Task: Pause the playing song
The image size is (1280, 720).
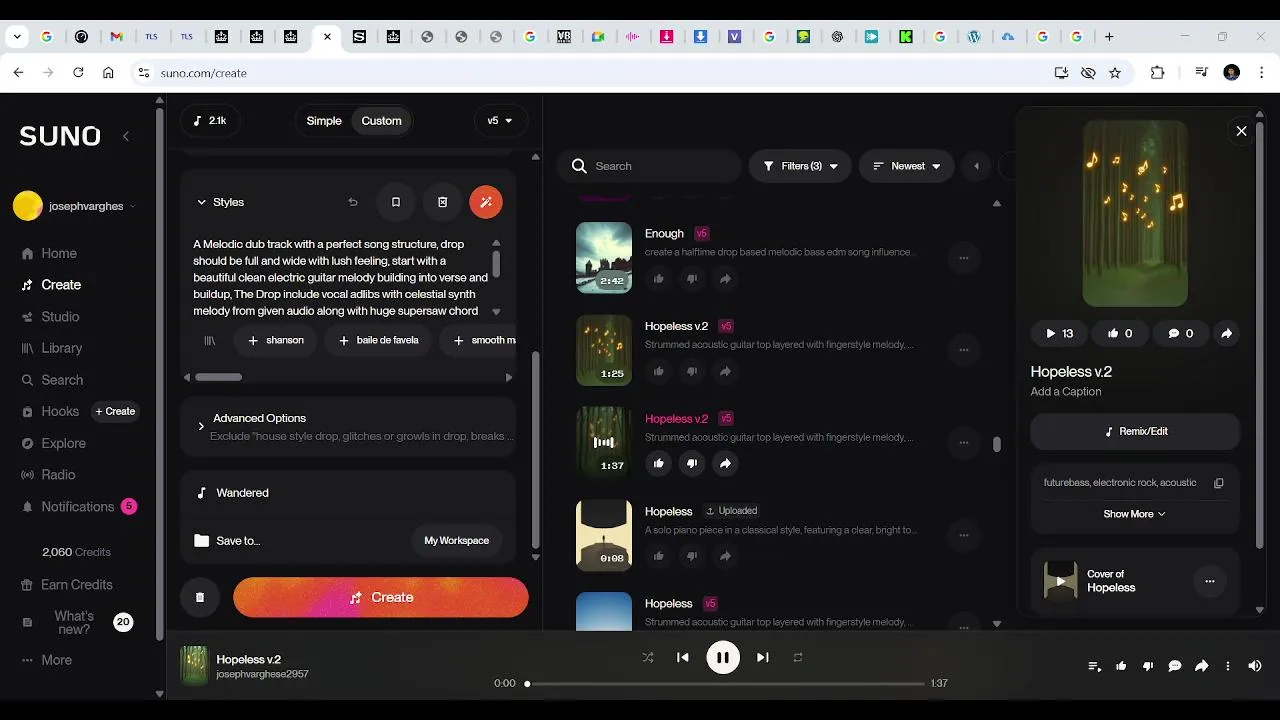Action: (723, 657)
